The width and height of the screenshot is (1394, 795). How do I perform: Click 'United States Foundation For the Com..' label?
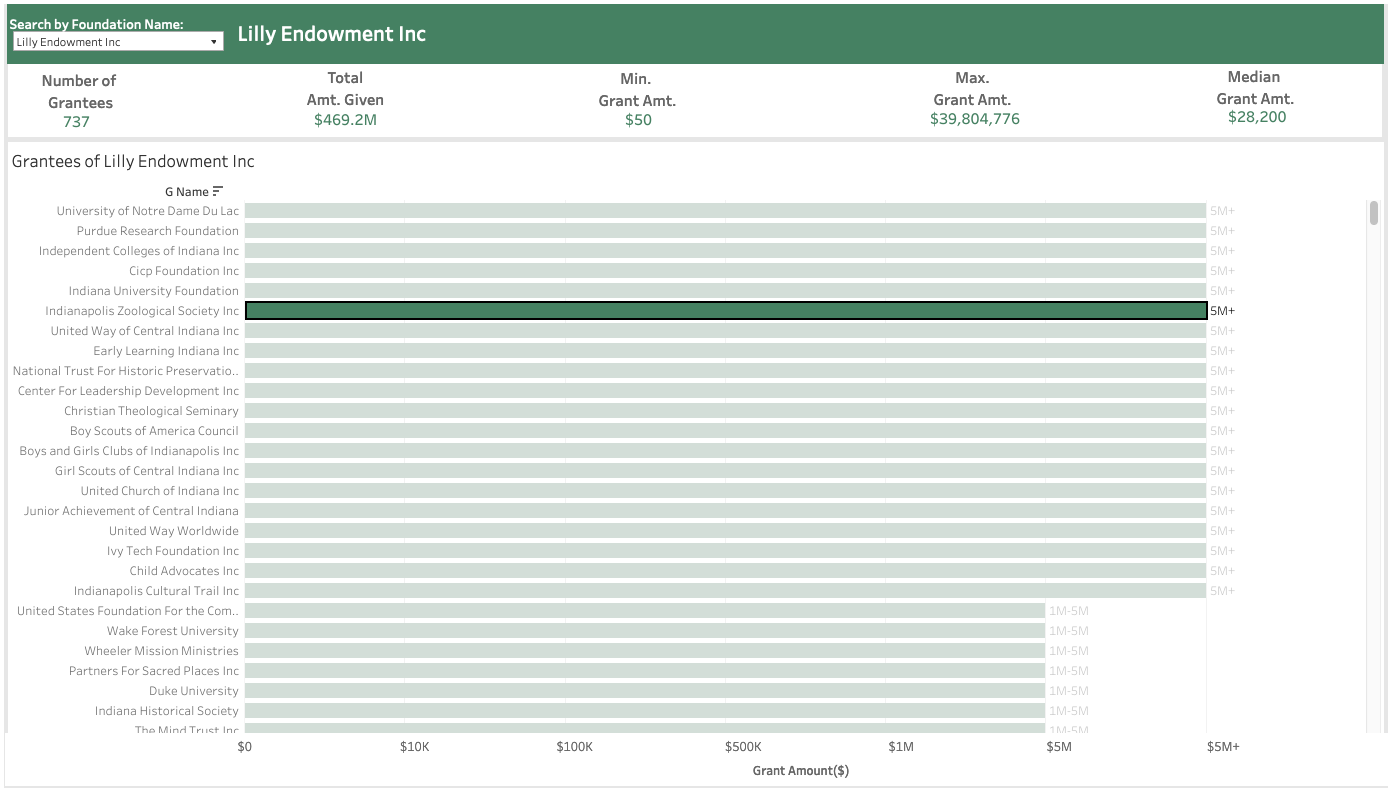128,611
